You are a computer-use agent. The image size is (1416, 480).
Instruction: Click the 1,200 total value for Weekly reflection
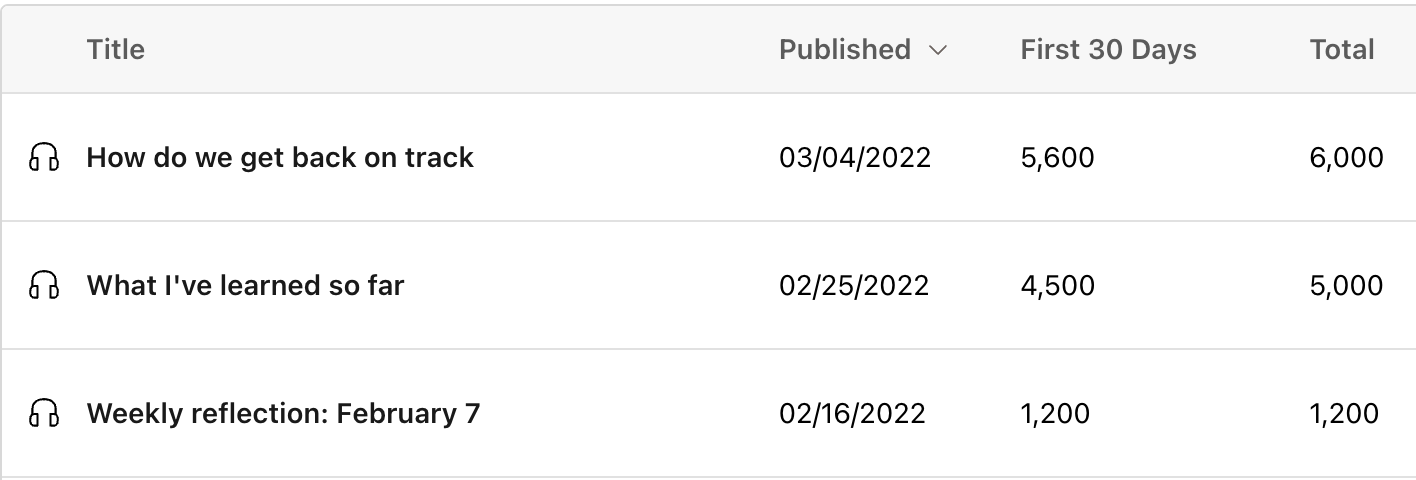(1344, 413)
